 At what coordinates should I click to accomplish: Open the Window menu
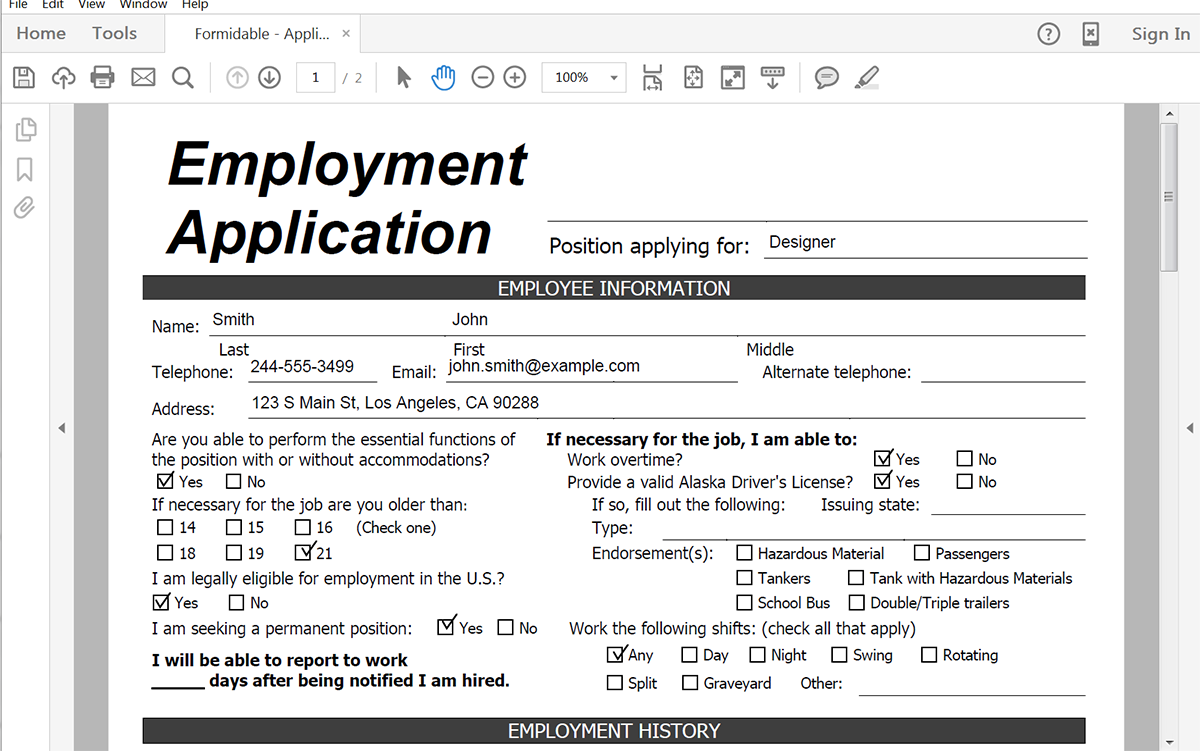tap(143, 5)
